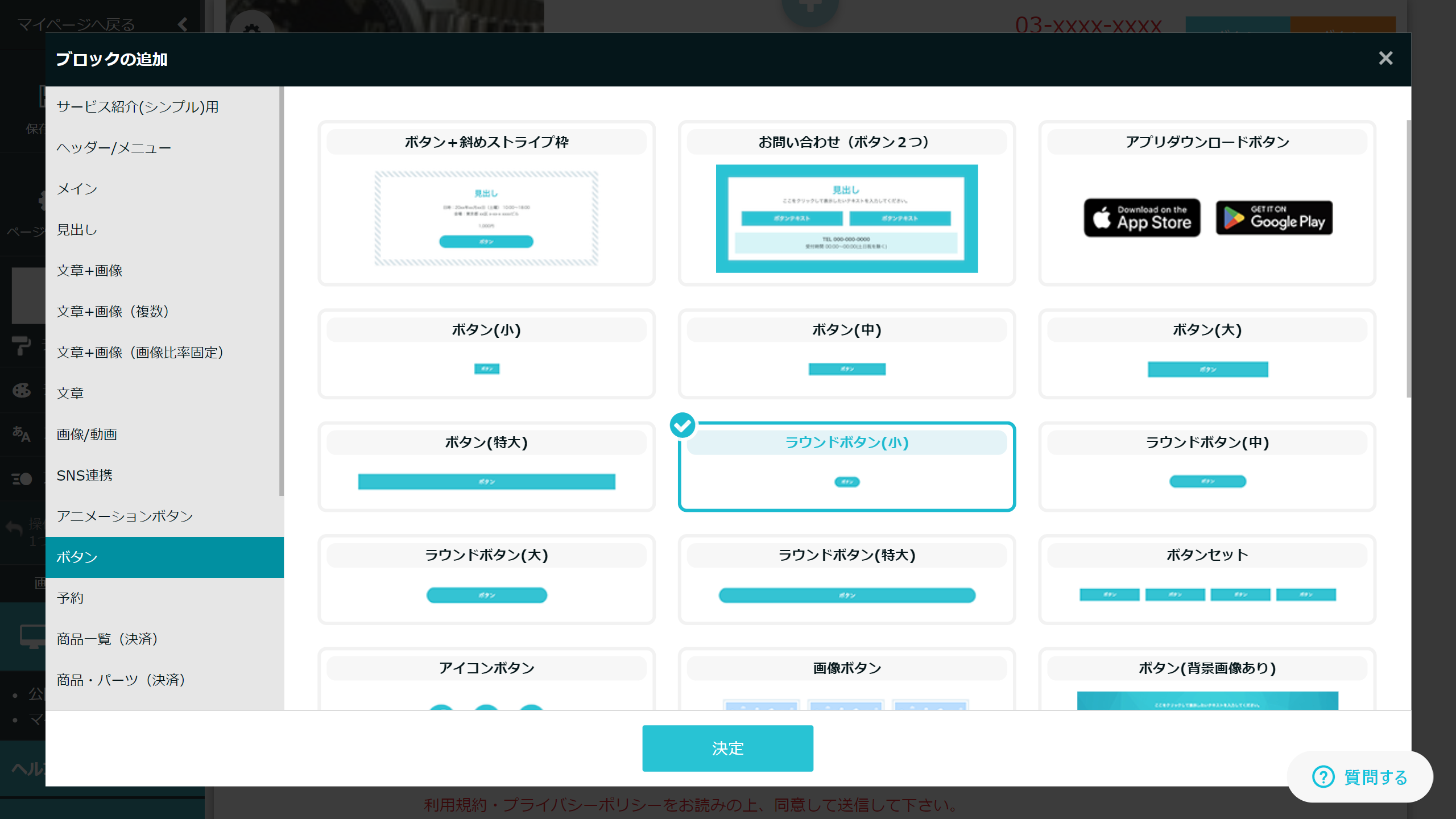The image size is (1456, 819).
Task: Collapse the sidebar using the chevron arrow
Action: 182,24
